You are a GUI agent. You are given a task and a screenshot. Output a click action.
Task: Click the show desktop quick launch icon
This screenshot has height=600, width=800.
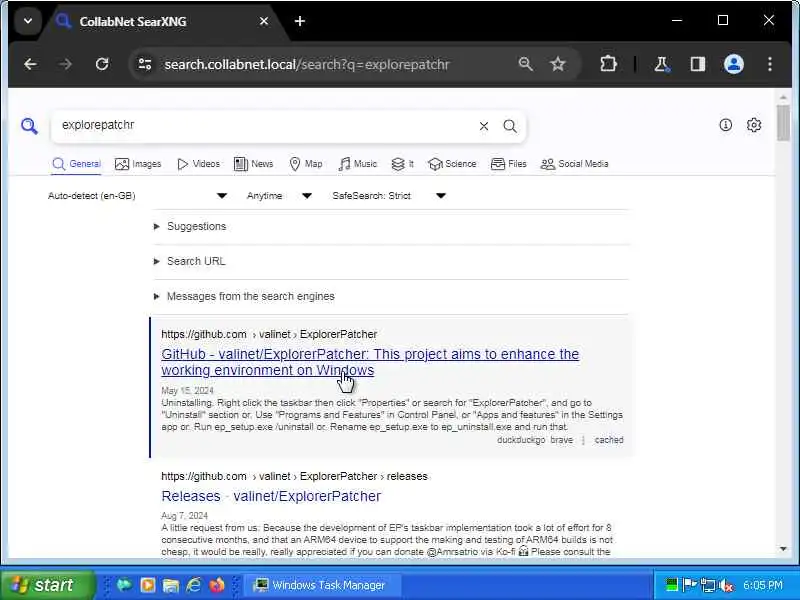point(124,585)
